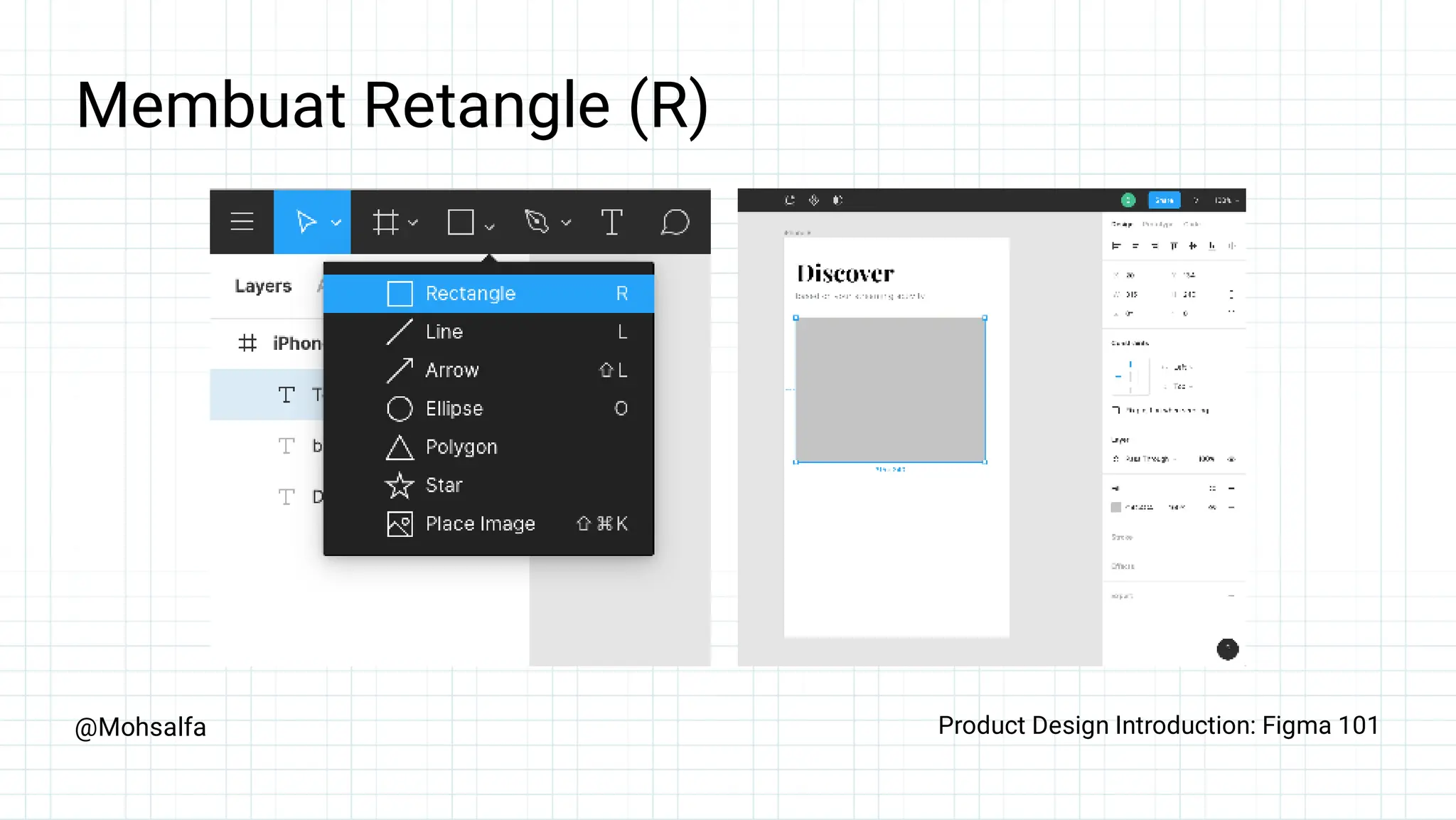
Task: Click the Rectangle shape tool icon
Action: 461,222
